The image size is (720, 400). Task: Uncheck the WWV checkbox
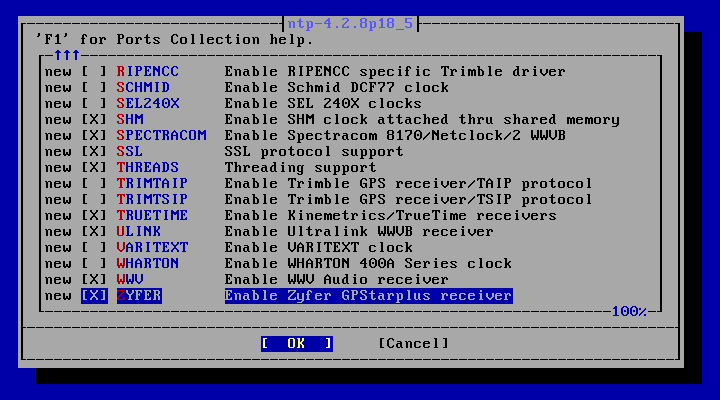[94, 280]
